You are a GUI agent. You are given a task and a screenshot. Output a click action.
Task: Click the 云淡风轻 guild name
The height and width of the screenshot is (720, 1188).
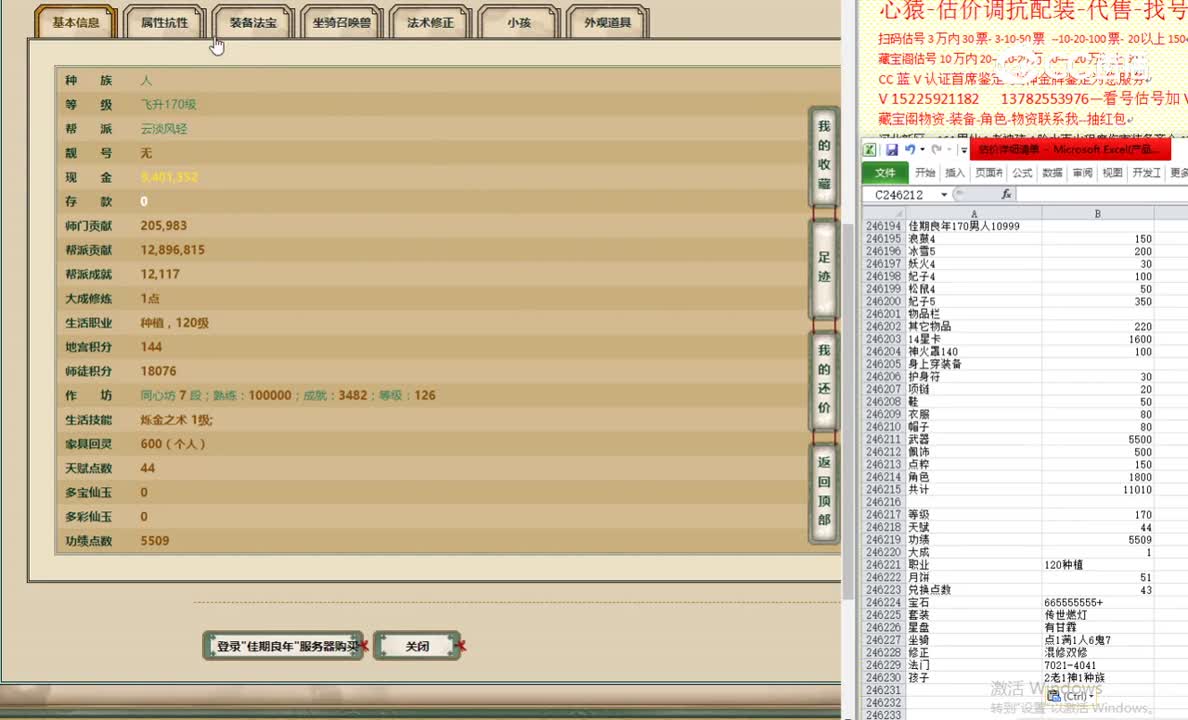coord(164,129)
